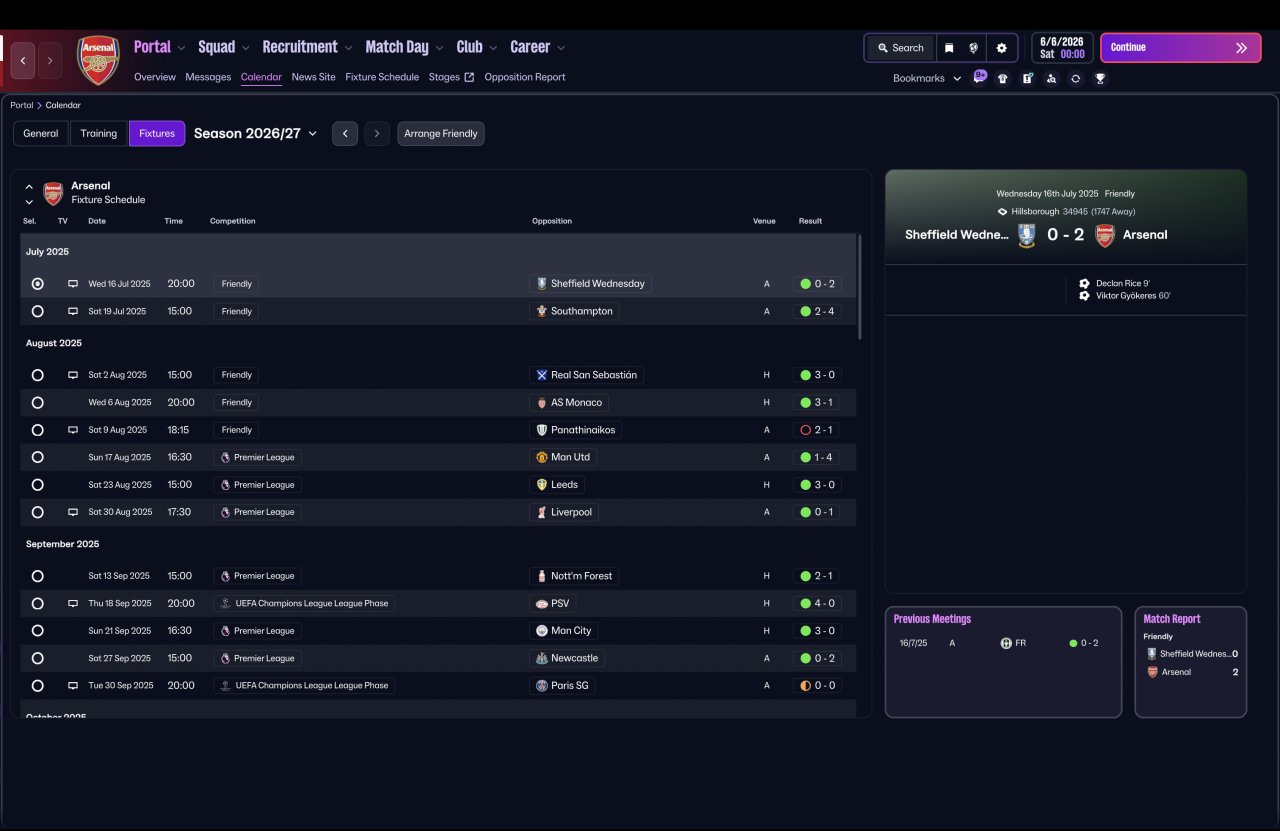Expand the Squad menu chevron
The height and width of the screenshot is (831, 1280).
tap(244, 48)
